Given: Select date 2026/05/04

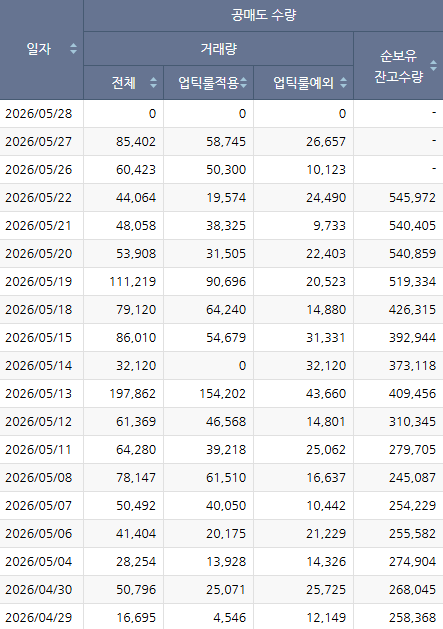Looking at the screenshot, I should [39, 562].
